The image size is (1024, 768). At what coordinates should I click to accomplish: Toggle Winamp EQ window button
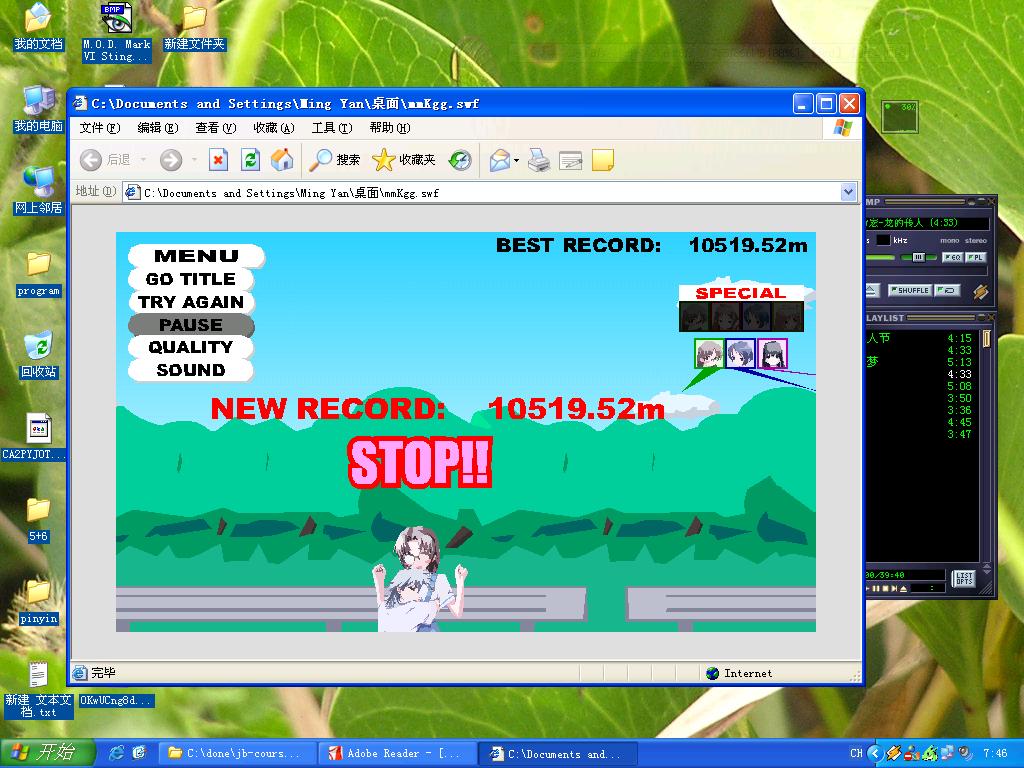point(952,257)
